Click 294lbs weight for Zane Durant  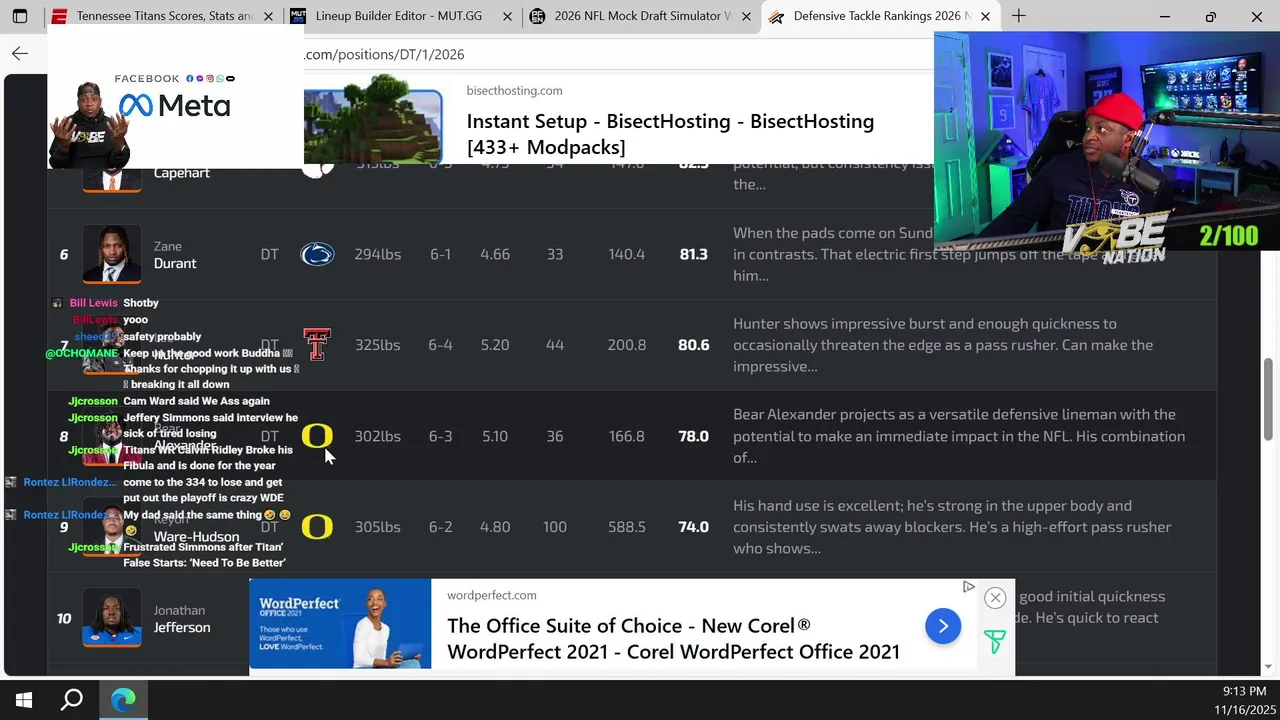[x=378, y=254]
